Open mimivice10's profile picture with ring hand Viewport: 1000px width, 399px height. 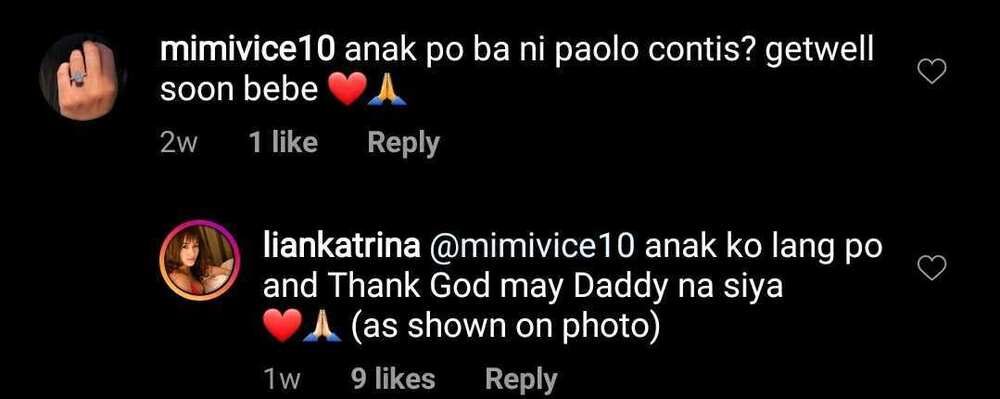83,78
